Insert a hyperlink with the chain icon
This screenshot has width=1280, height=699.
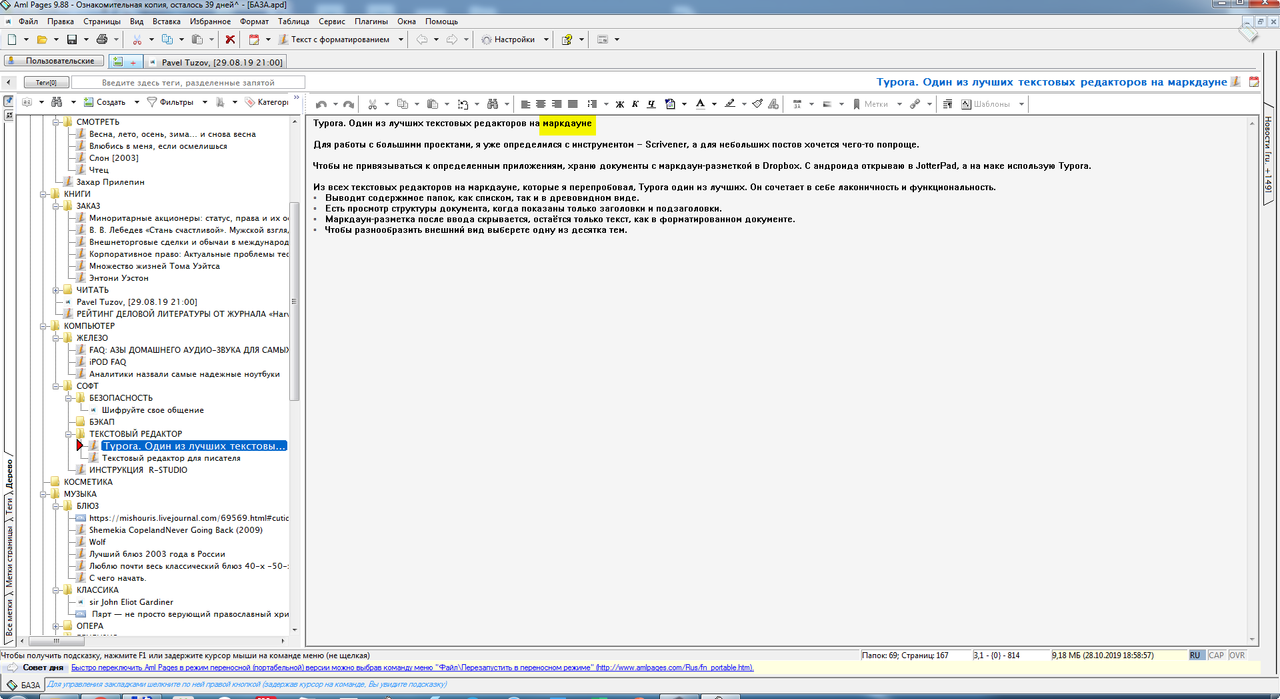914,103
